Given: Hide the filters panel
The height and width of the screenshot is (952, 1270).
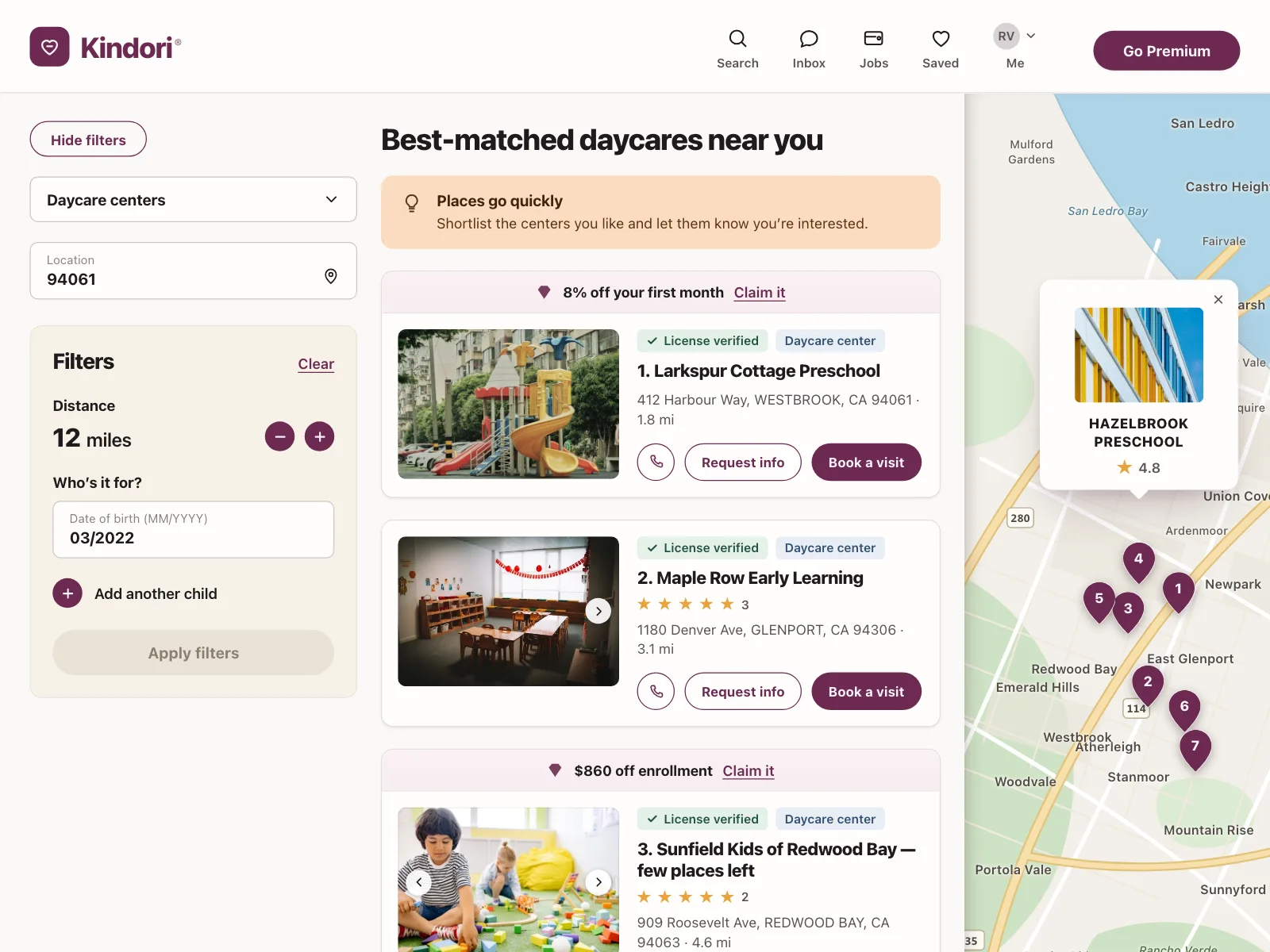Looking at the screenshot, I should (x=88, y=140).
